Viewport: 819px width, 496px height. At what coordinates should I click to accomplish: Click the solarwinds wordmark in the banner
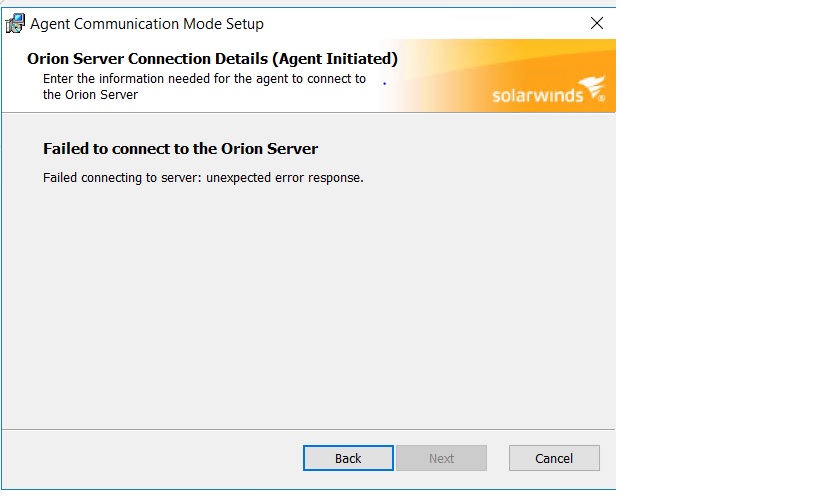[537, 95]
